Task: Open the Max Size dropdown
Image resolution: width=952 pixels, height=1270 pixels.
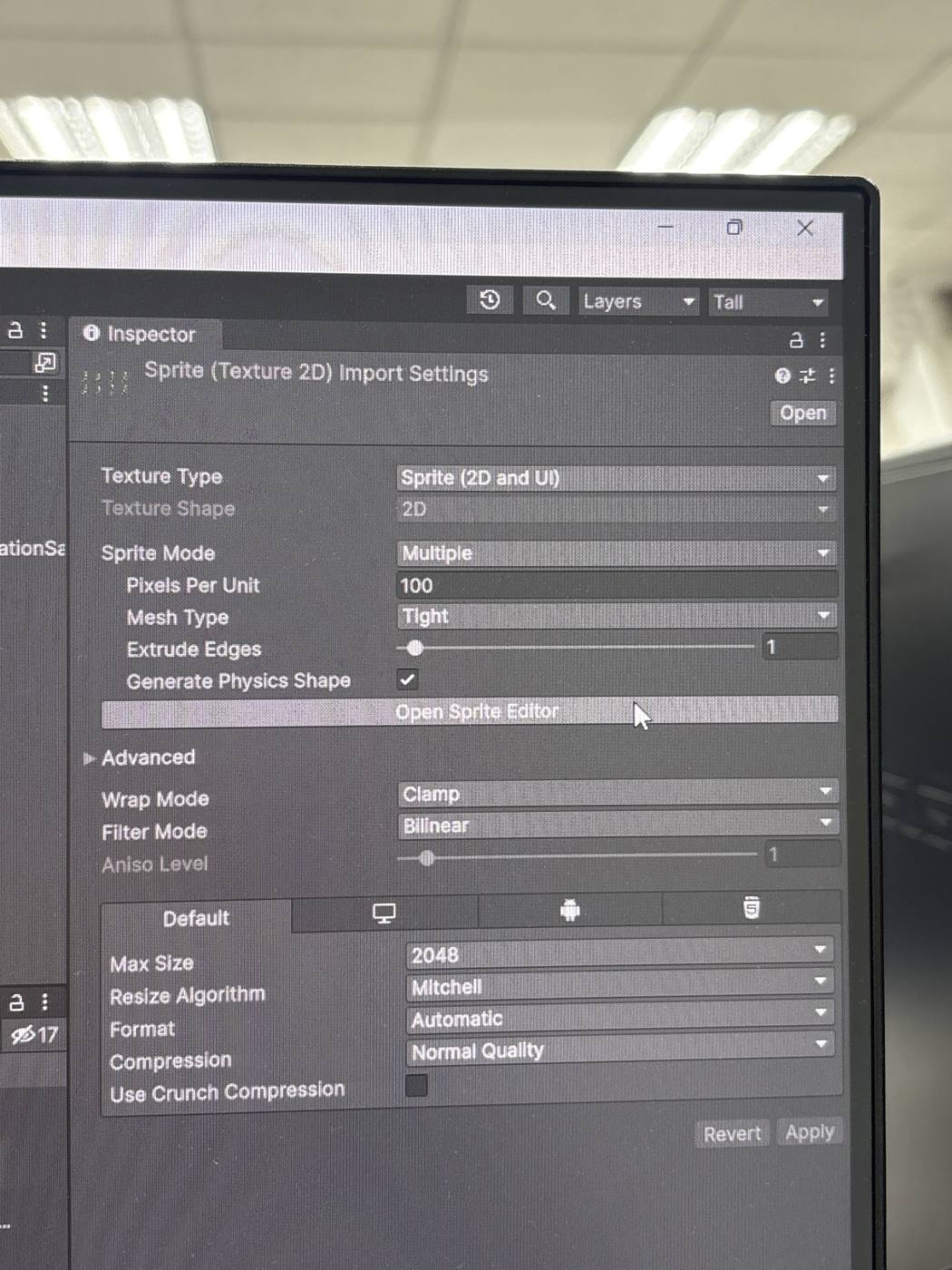Action: click(x=619, y=952)
